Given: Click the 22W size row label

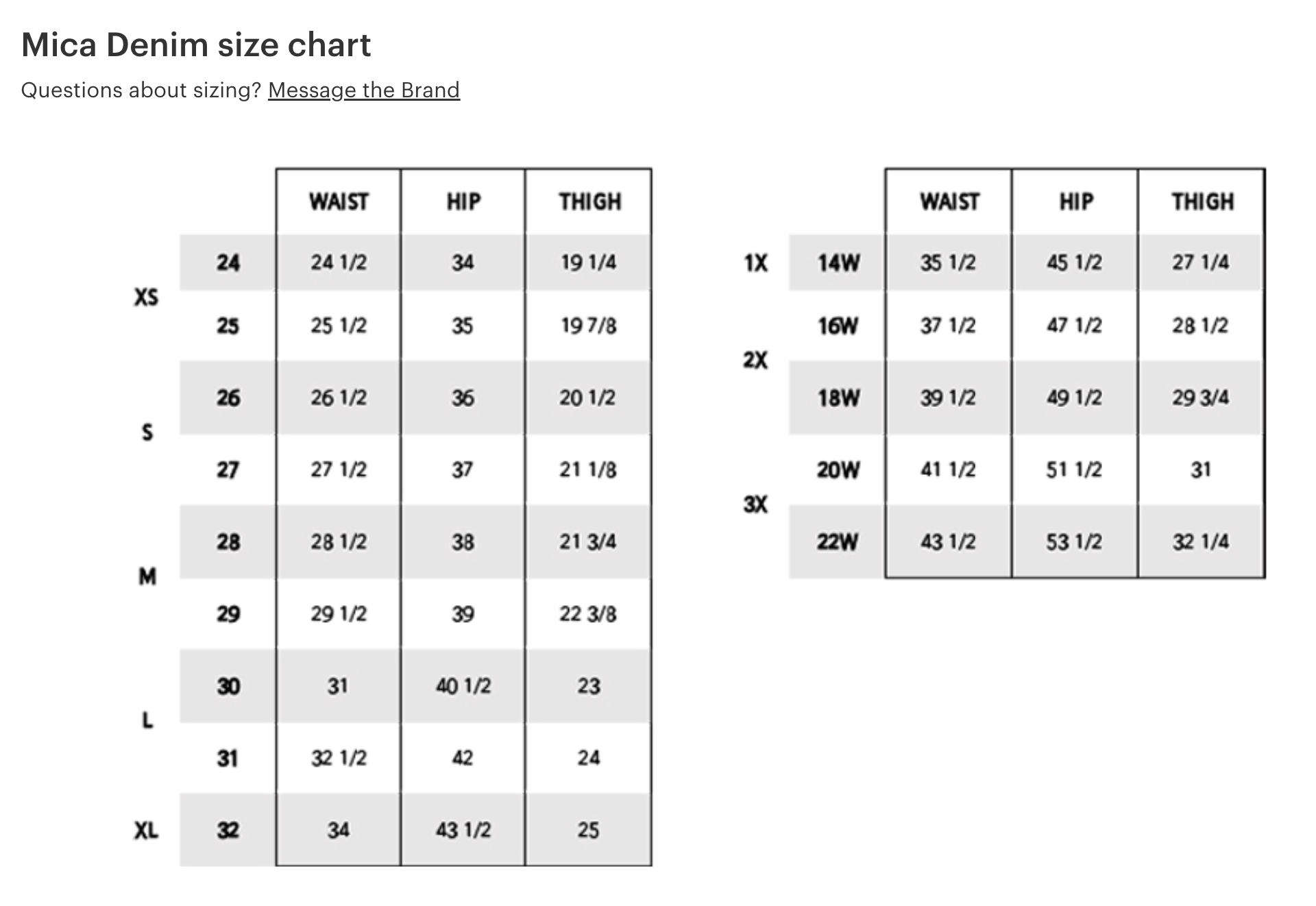Looking at the screenshot, I should (x=838, y=542).
